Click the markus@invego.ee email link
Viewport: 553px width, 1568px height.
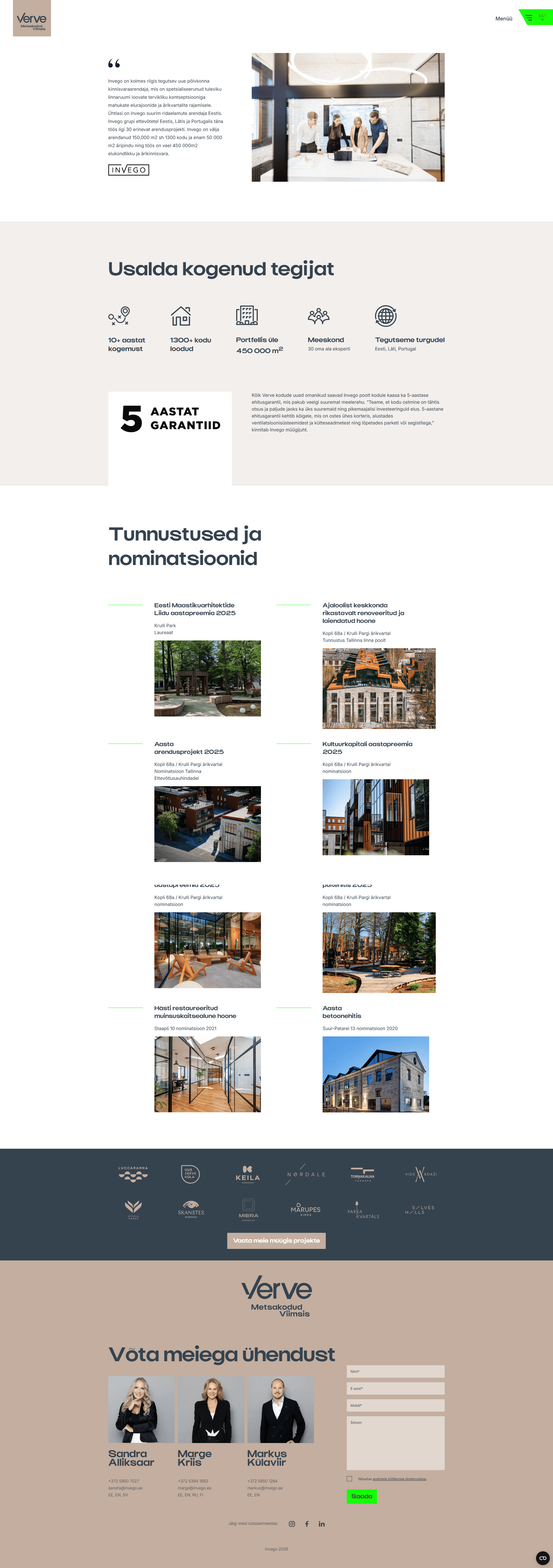(x=265, y=1488)
